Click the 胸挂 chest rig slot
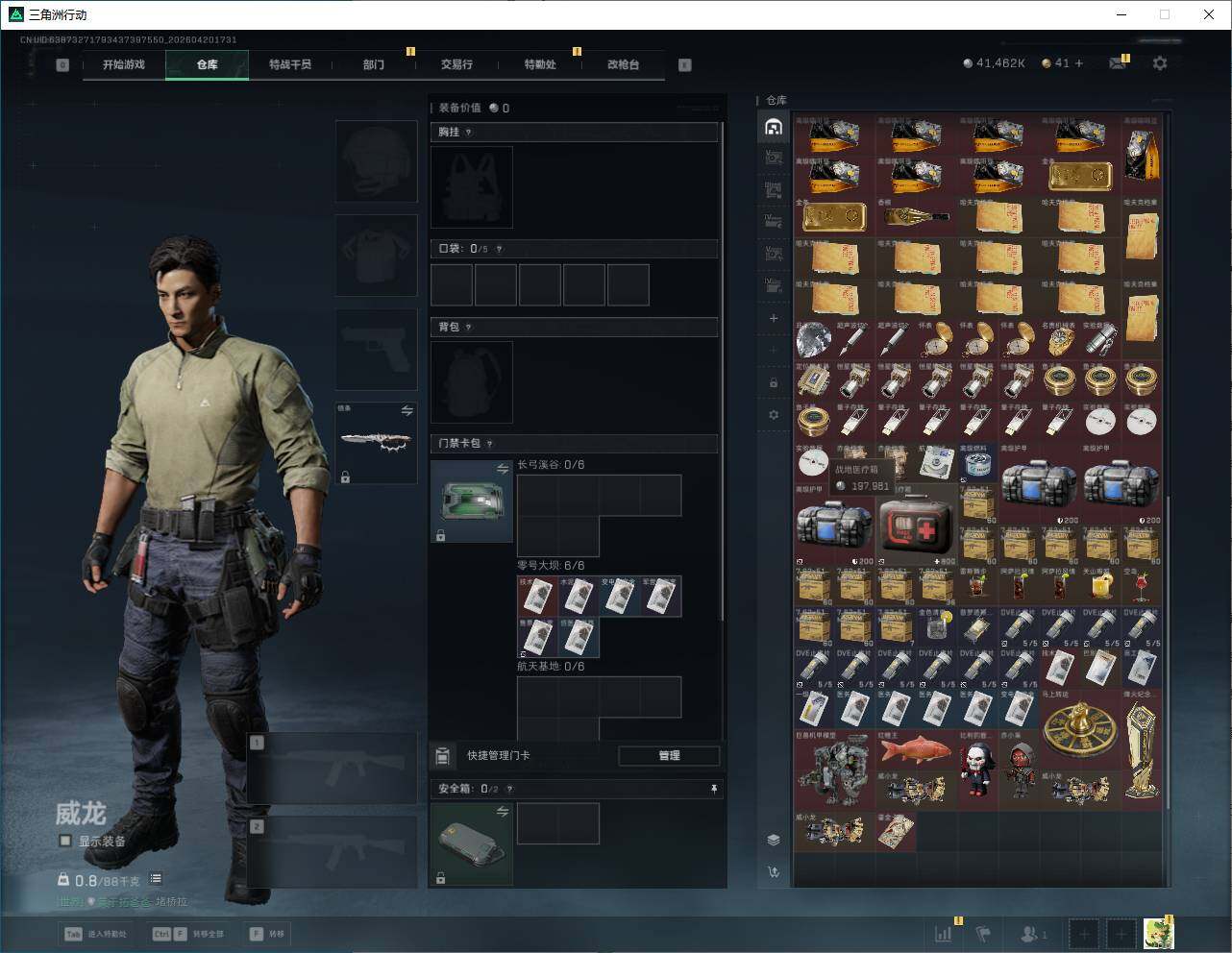 (x=472, y=187)
